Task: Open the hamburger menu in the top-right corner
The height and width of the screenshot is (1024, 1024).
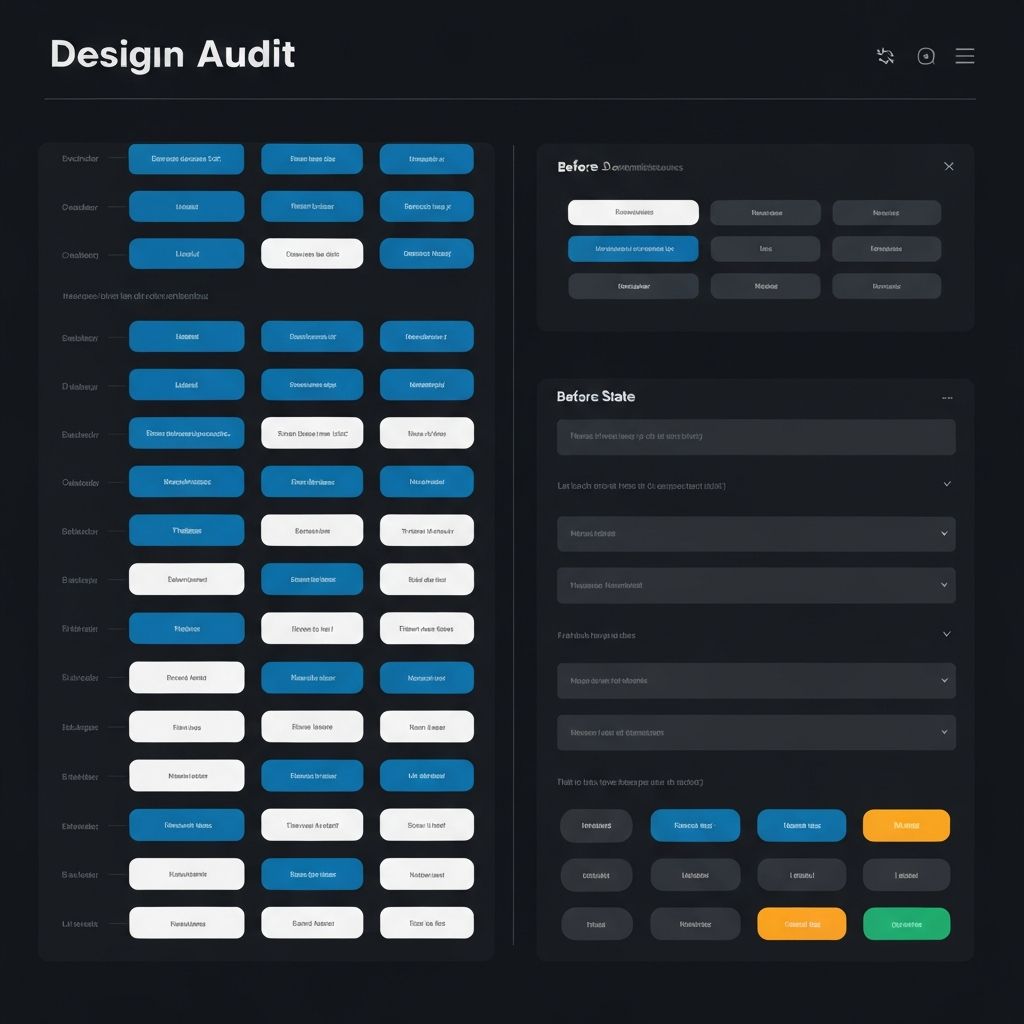Action: 964,56
